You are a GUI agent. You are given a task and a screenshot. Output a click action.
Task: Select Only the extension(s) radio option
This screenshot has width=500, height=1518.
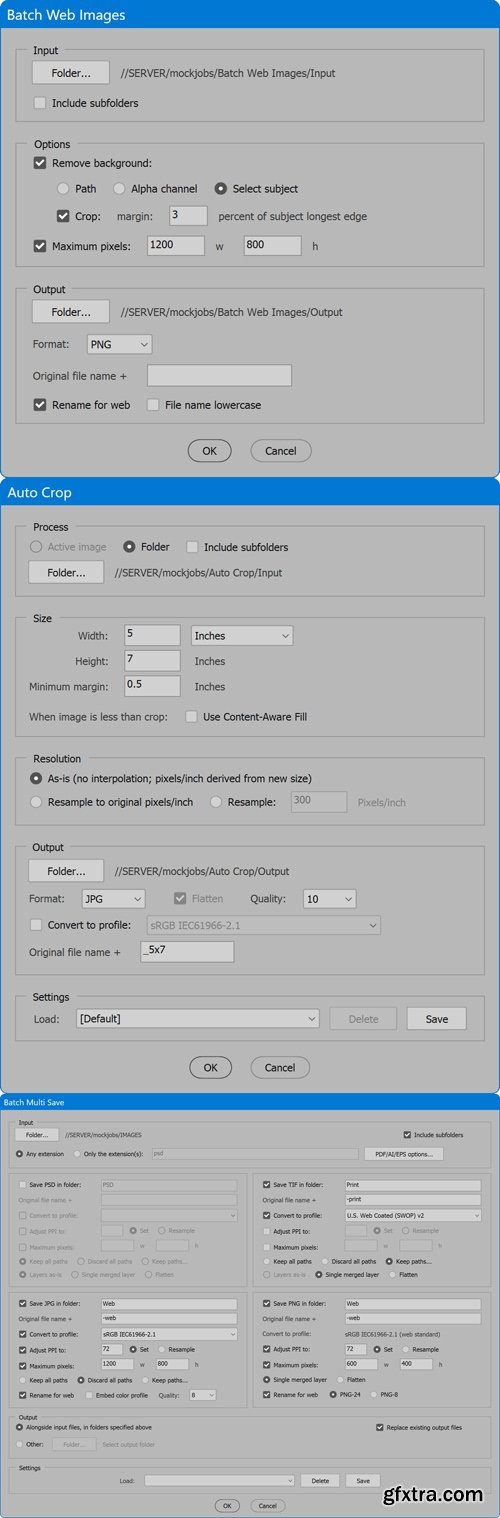(78, 1153)
